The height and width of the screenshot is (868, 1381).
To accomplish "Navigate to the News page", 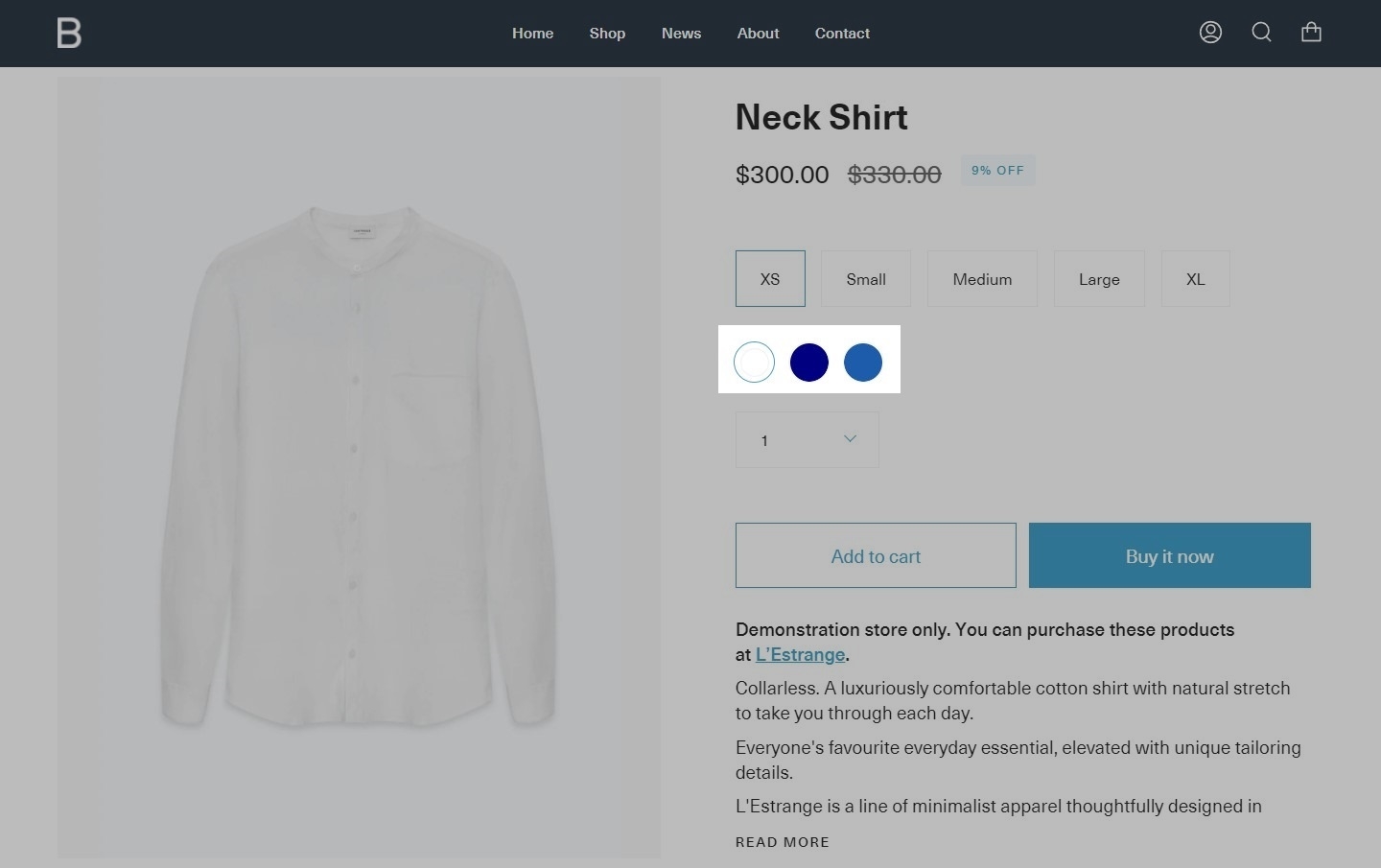I will 681,34.
